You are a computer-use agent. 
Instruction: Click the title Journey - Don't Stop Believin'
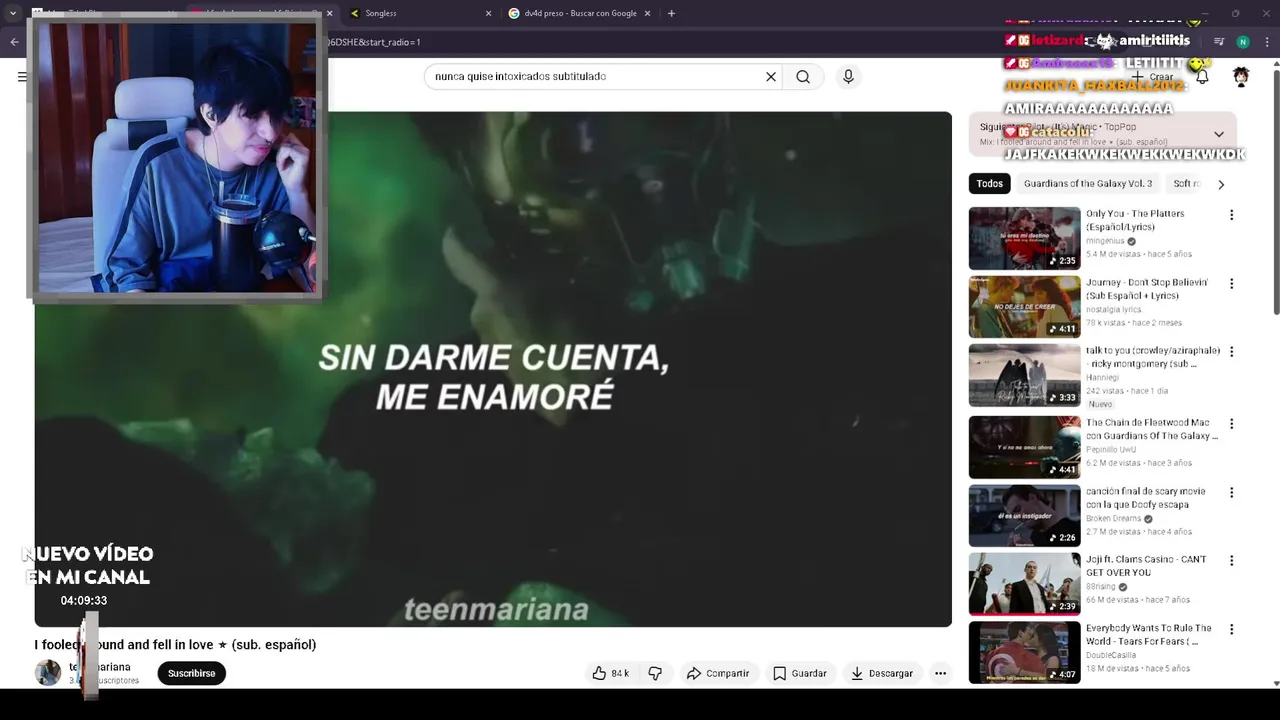(x=1147, y=289)
